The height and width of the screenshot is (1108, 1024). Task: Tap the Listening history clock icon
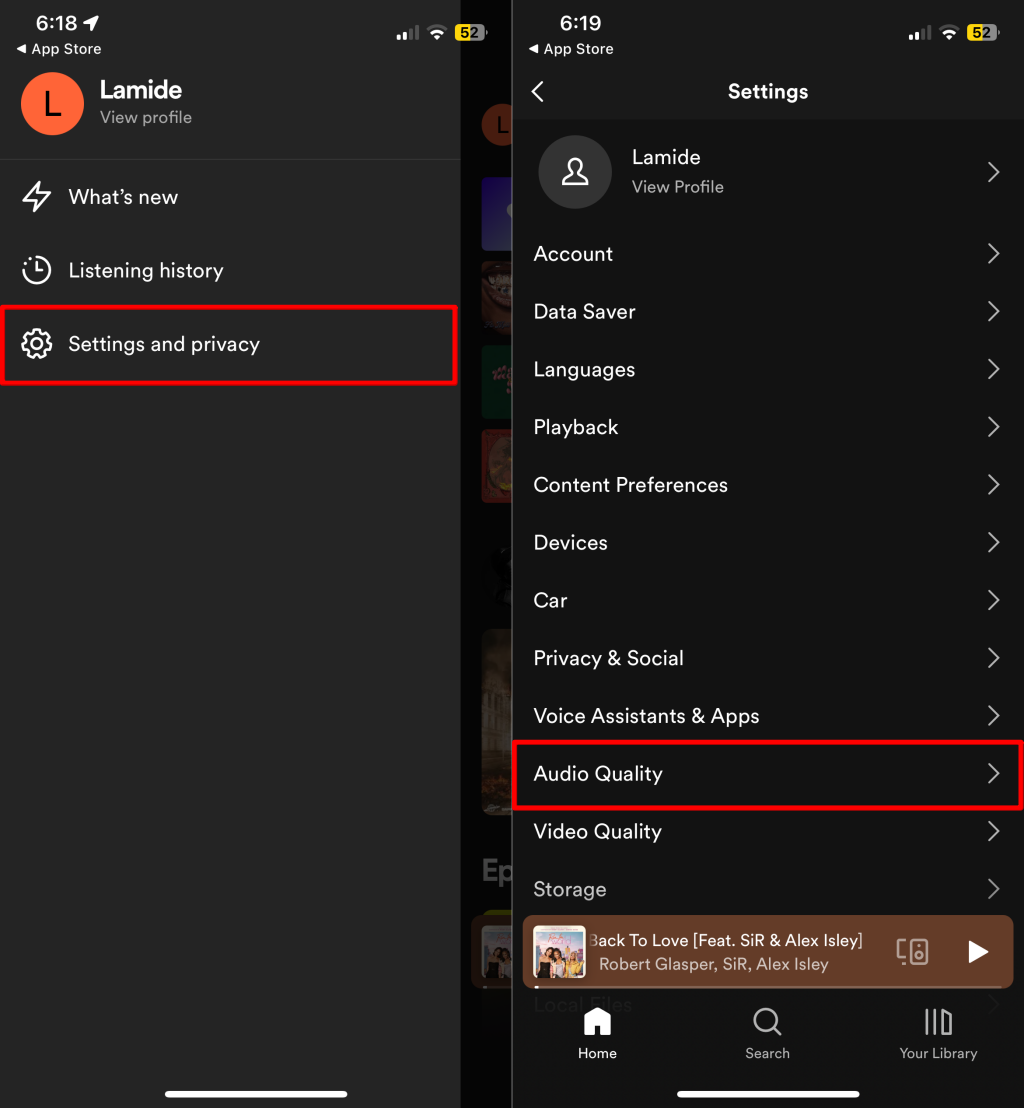pyautogui.click(x=36, y=270)
